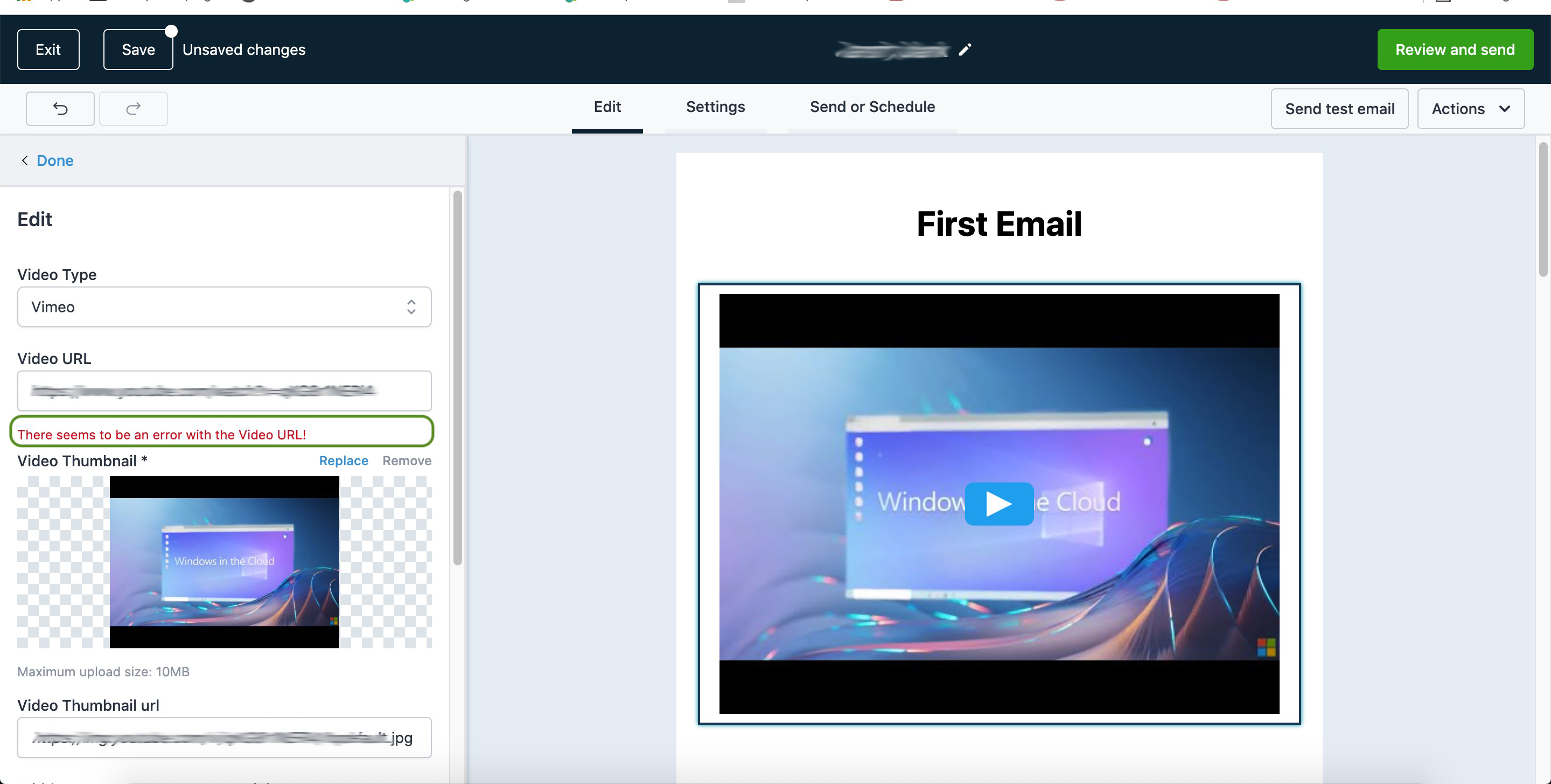Click the back chevron beside Done

(x=24, y=160)
